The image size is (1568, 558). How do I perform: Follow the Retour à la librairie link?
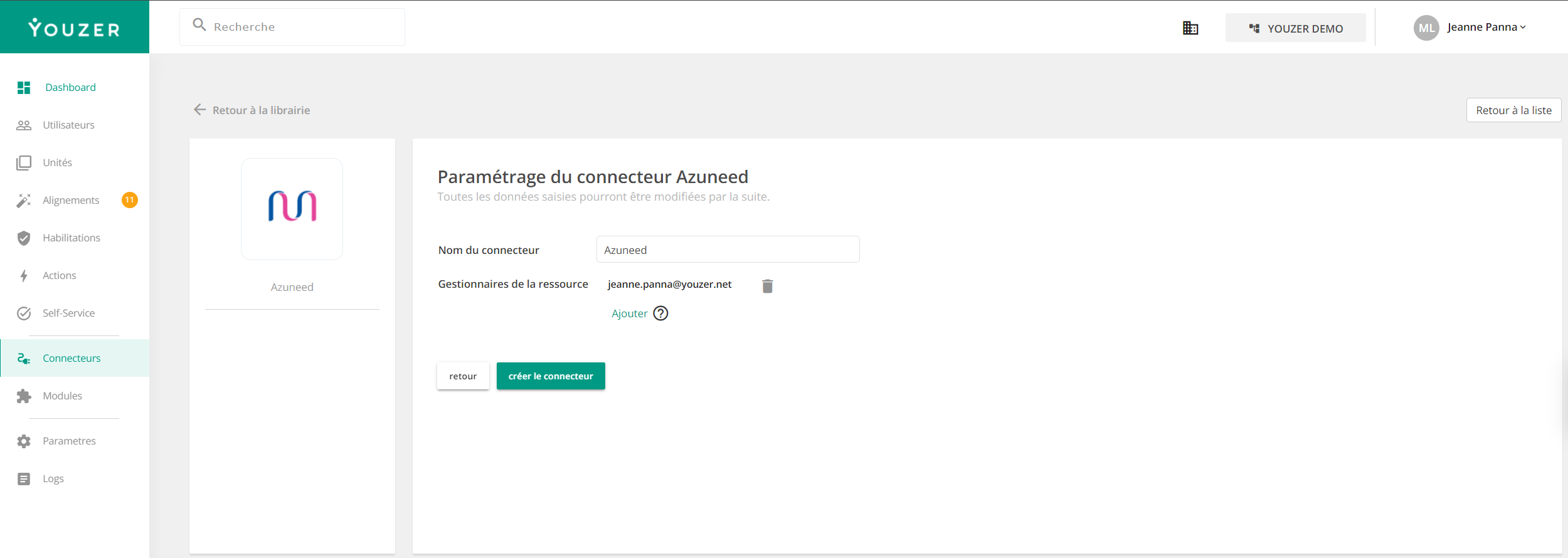pyautogui.click(x=262, y=110)
